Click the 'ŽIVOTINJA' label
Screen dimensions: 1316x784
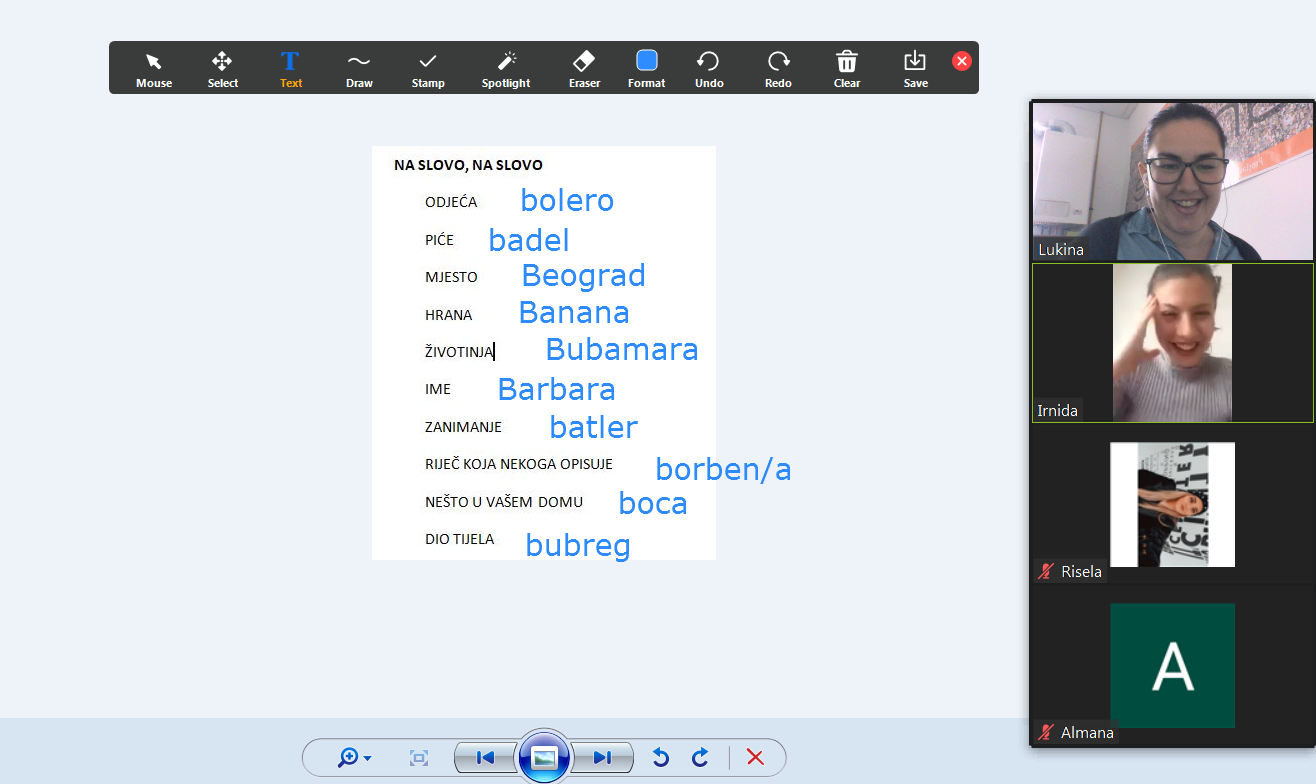coord(459,352)
